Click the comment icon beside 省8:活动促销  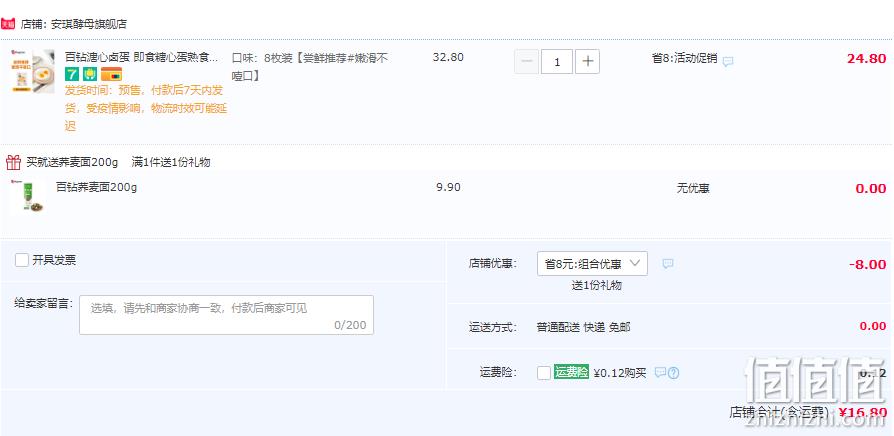coord(728,62)
